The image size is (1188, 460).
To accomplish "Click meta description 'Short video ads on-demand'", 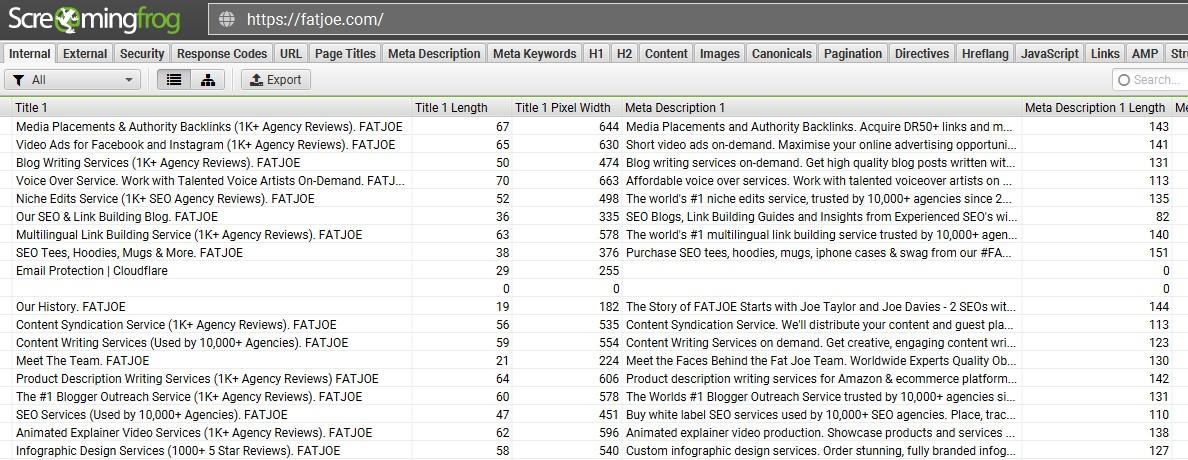I will tap(821, 145).
